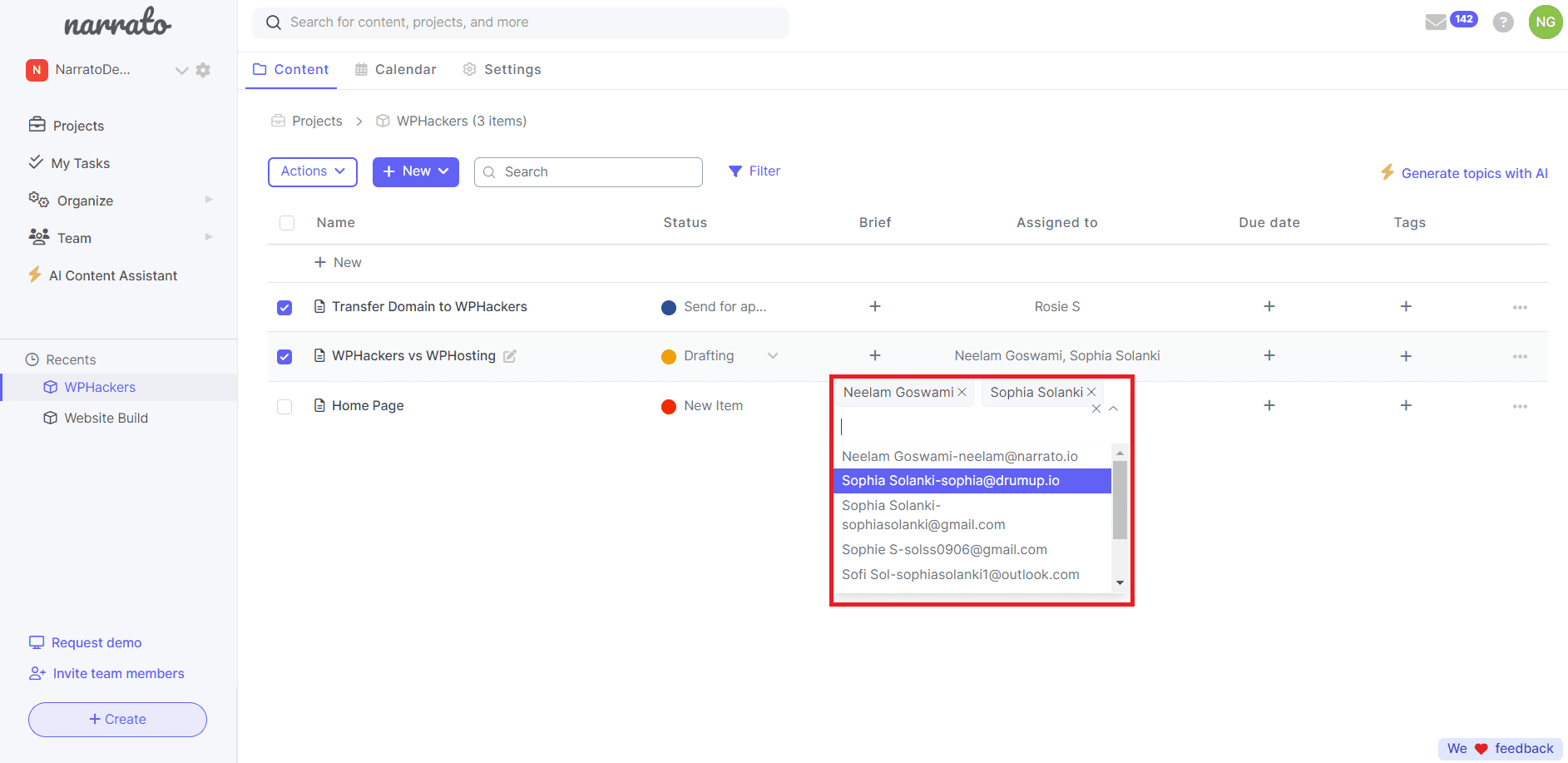Open more options for Home Page row
The height and width of the screenshot is (763, 1568).
pos(1520,406)
